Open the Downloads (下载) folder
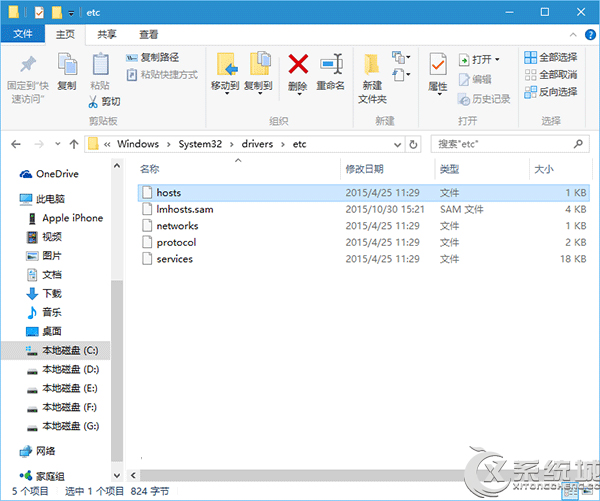Image resolution: width=600 pixels, height=501 pixels. click(x=44, y=294)
